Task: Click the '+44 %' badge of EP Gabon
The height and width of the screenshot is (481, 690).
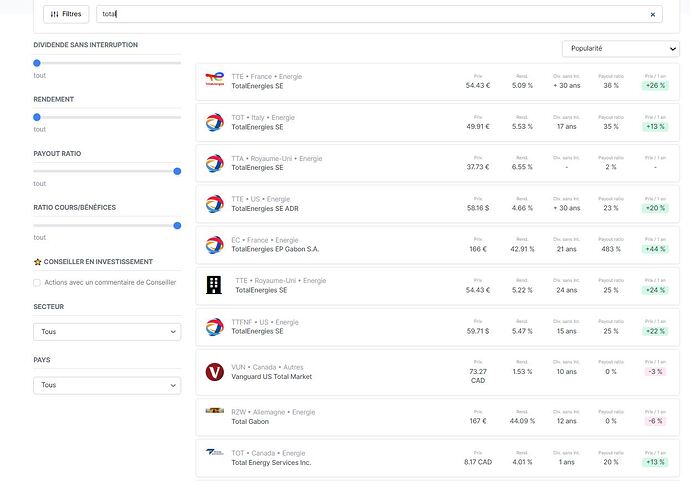Action: (x=655, y=249)
